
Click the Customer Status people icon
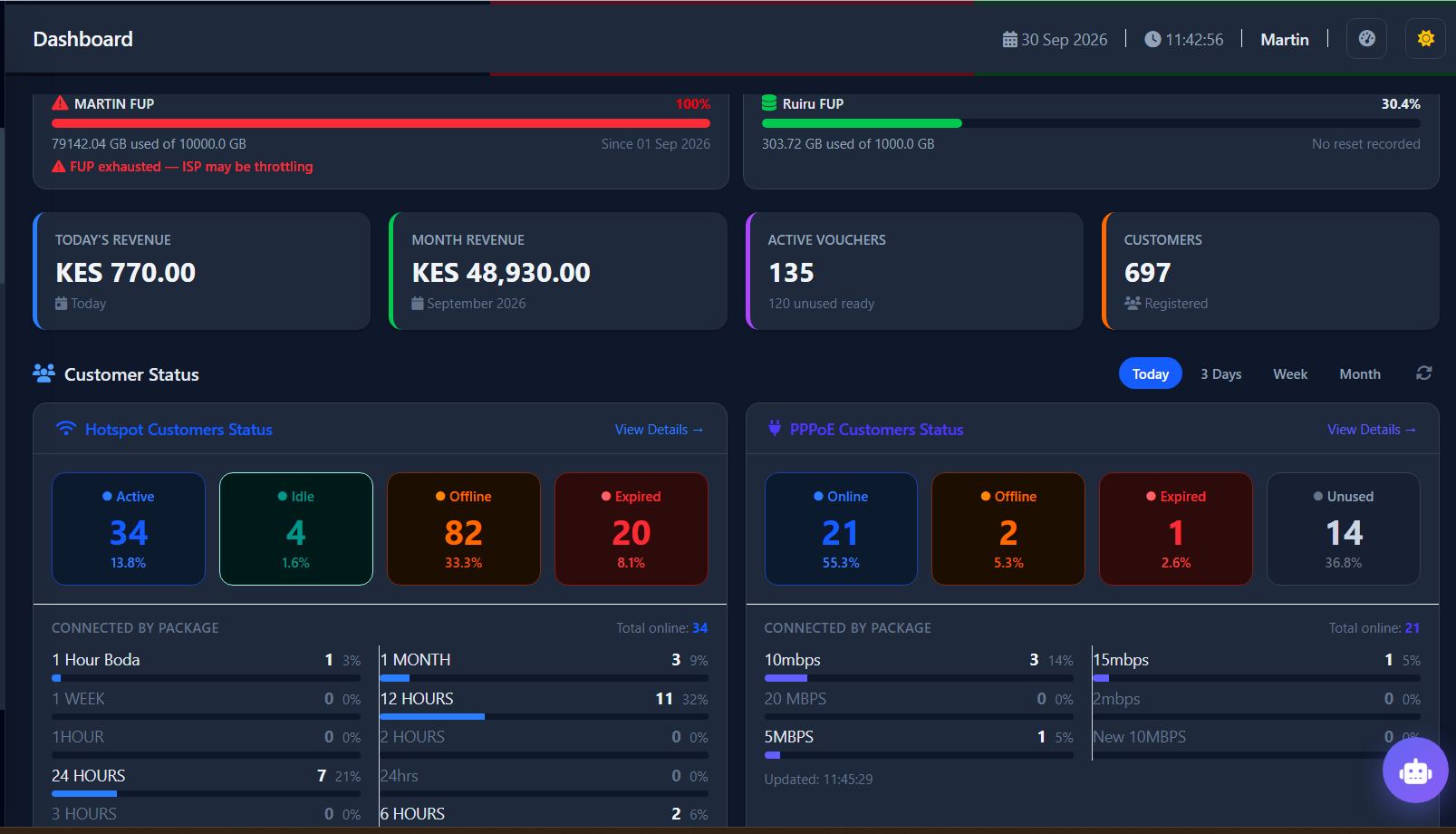point(43,373)
